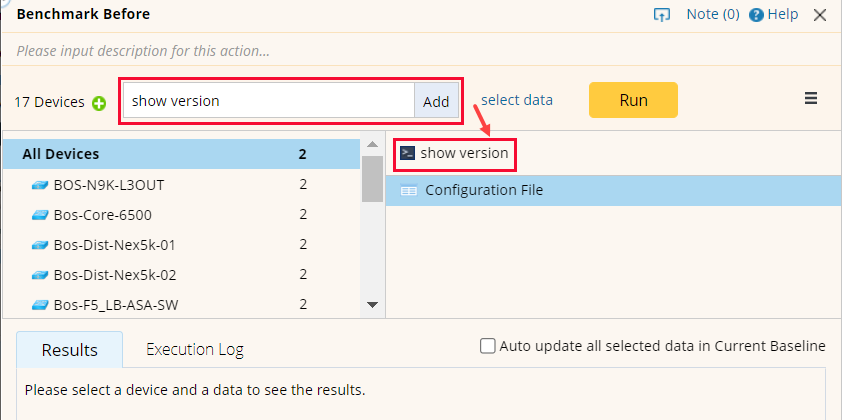This screenshot has height=420, width=845.
Task: Enable Auto update all selected data checkbox
Action: coord(488,346)
